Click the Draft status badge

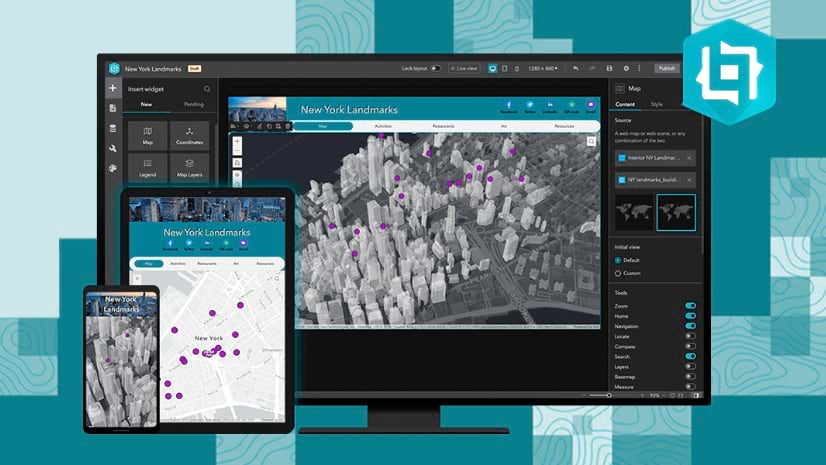[194, 68]
